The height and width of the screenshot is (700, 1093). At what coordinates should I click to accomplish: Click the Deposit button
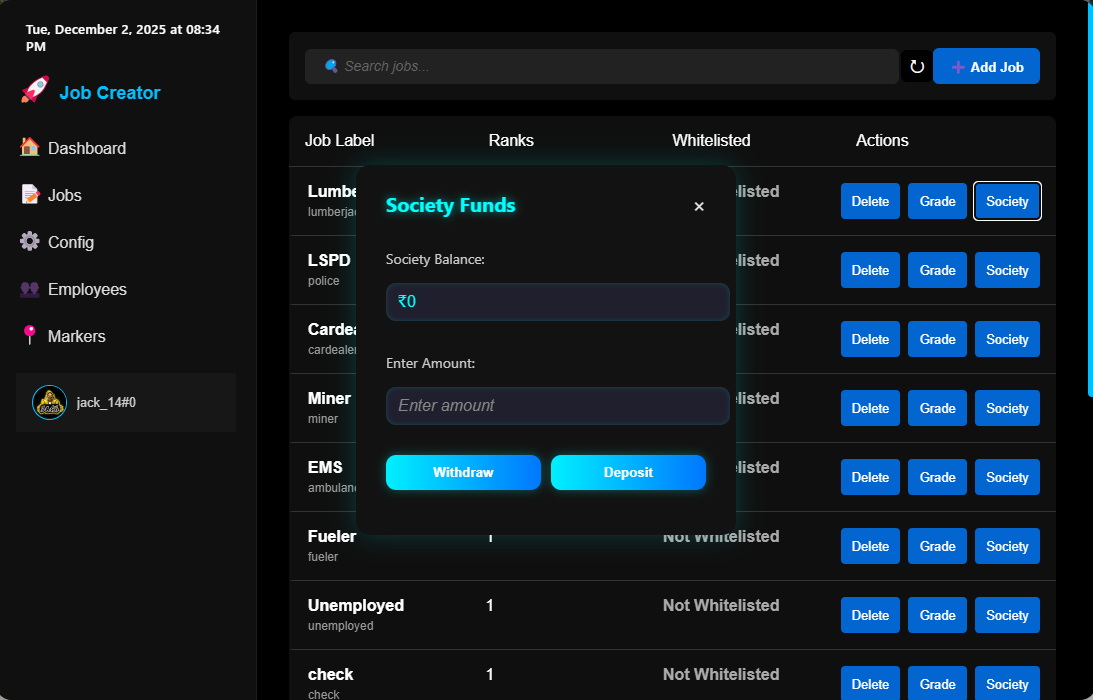628,473
